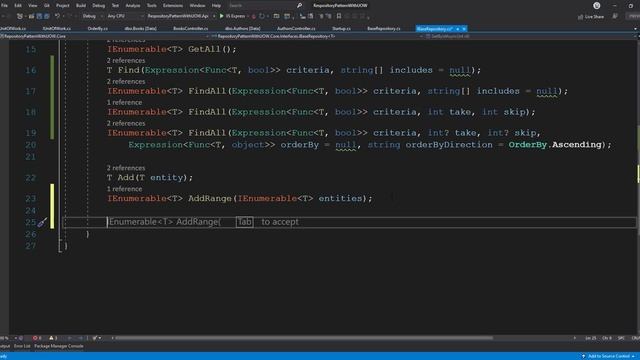Click the Undo arrow in toolbar

pos(57,16)
